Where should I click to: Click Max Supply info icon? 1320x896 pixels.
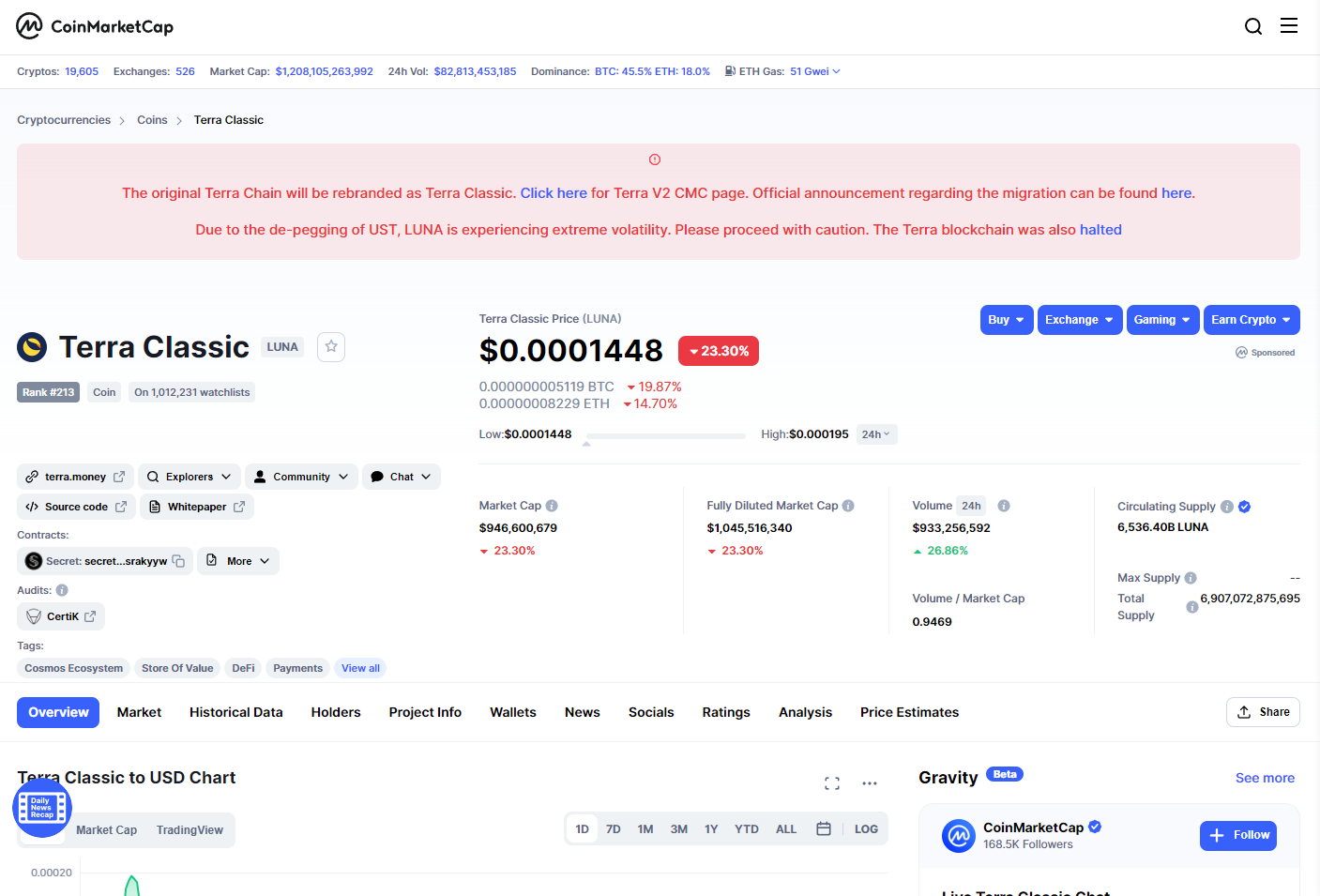[1191, 578]
